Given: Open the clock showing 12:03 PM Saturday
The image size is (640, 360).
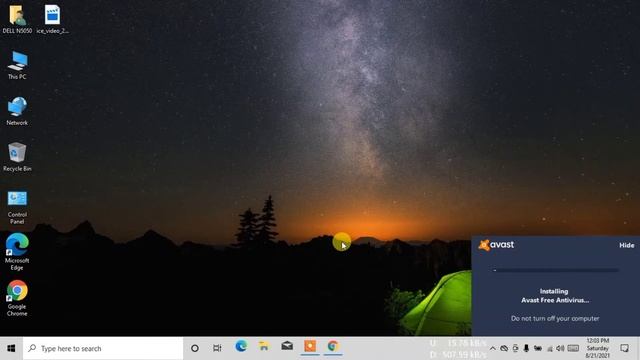Looking at the screenshot, I should [x=598, y=348].
